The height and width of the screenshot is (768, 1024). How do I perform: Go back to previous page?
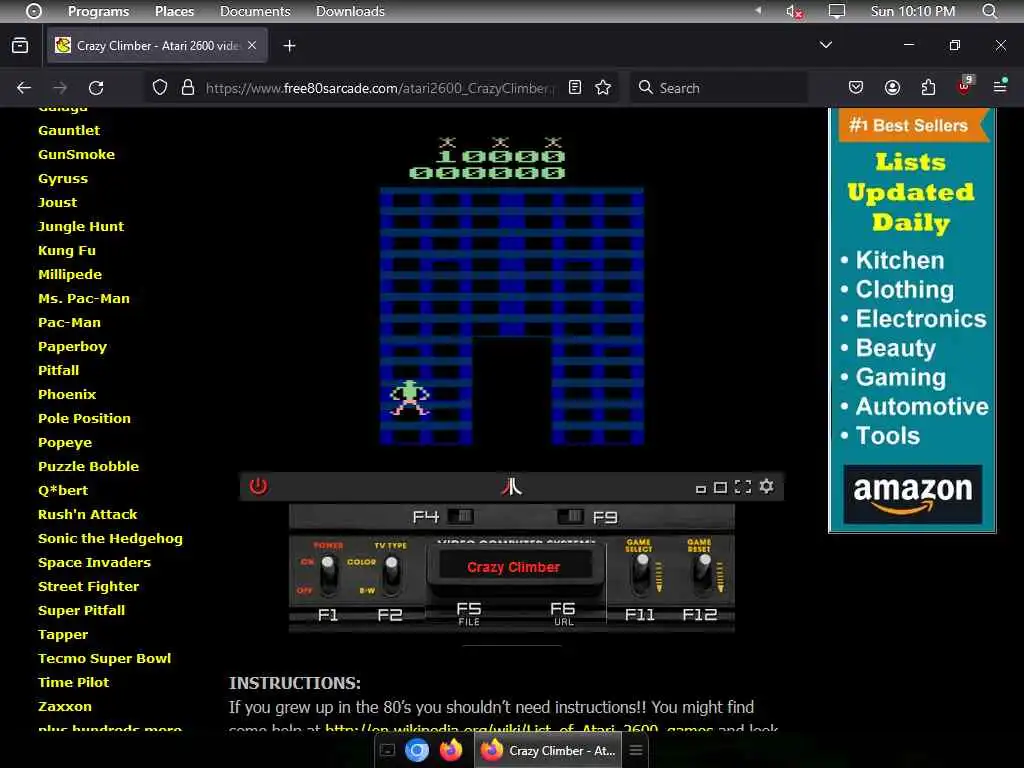coord(24,88)
